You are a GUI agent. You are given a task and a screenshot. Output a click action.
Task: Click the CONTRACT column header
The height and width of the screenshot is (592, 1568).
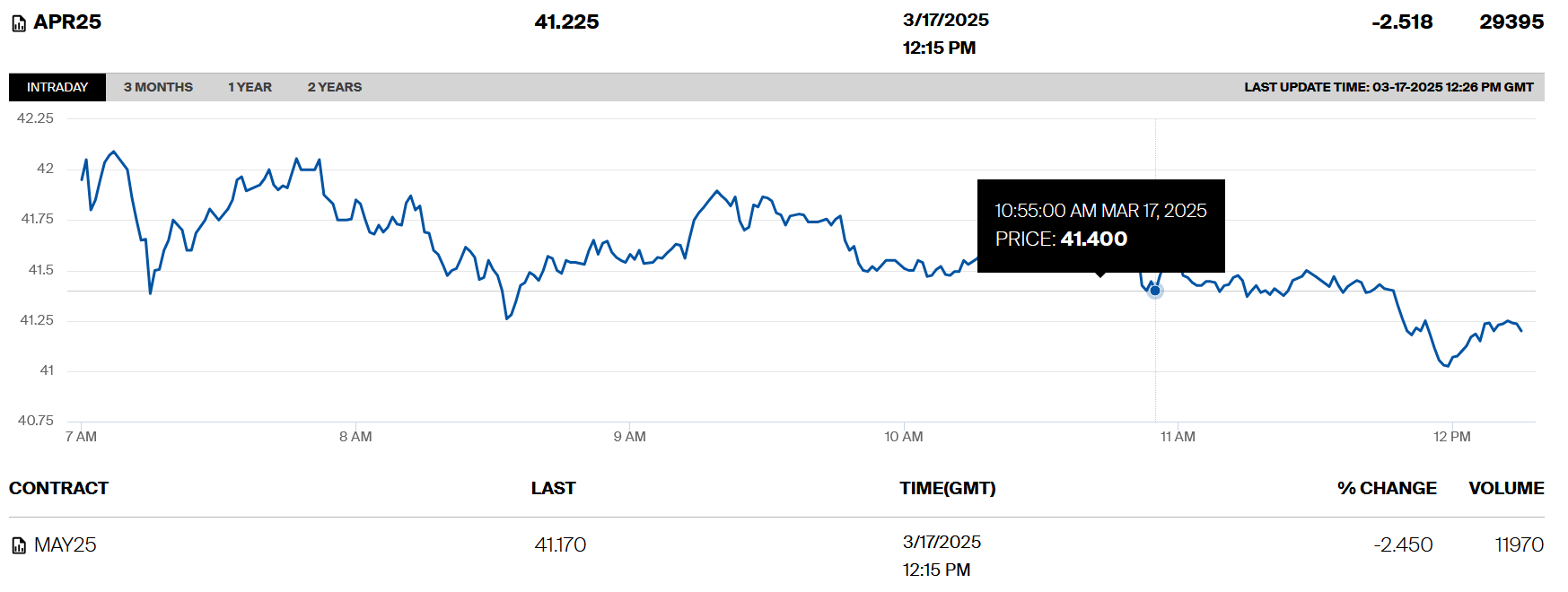(x=58, y=488)
